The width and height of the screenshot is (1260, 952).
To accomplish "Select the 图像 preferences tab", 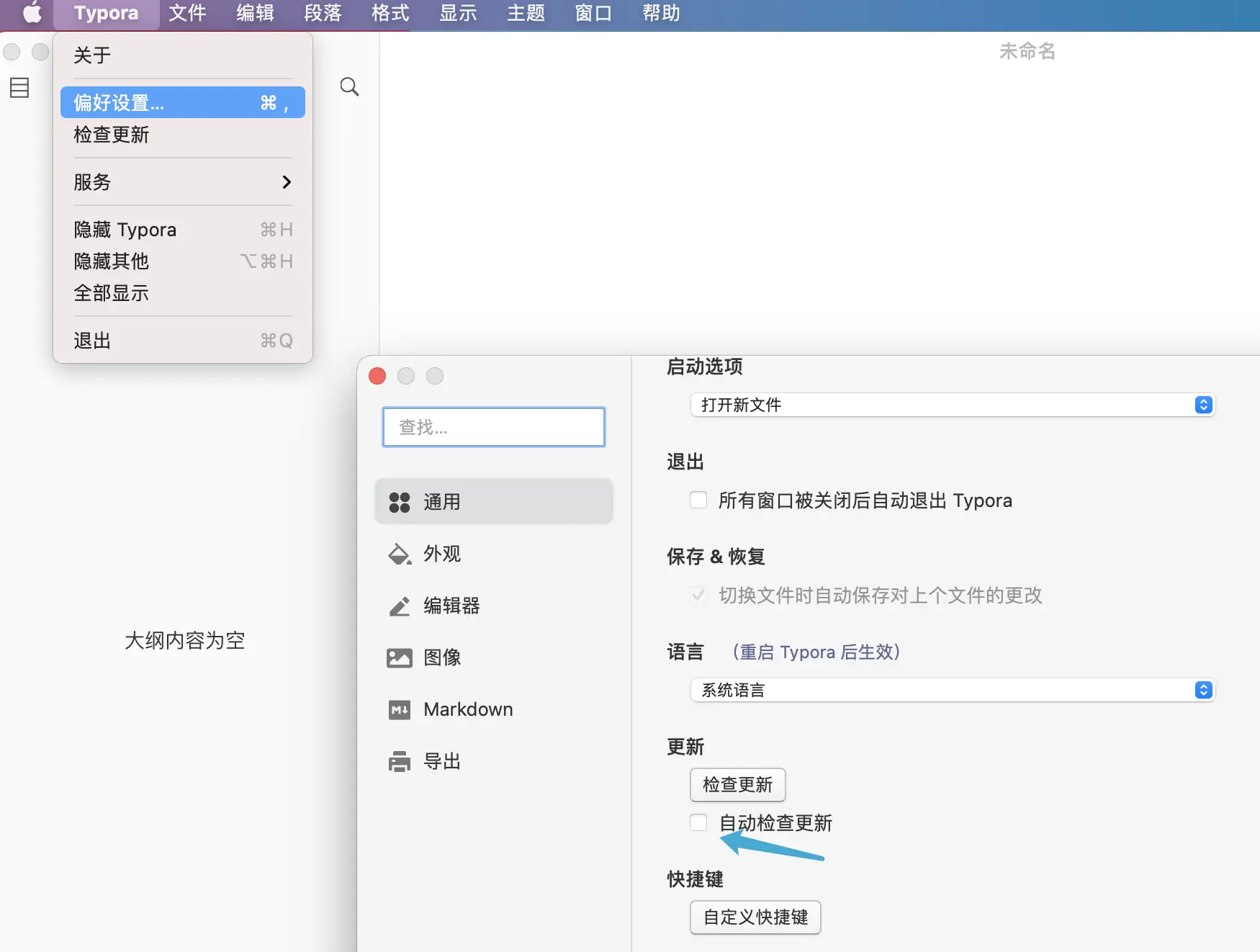I will (494, 657).
